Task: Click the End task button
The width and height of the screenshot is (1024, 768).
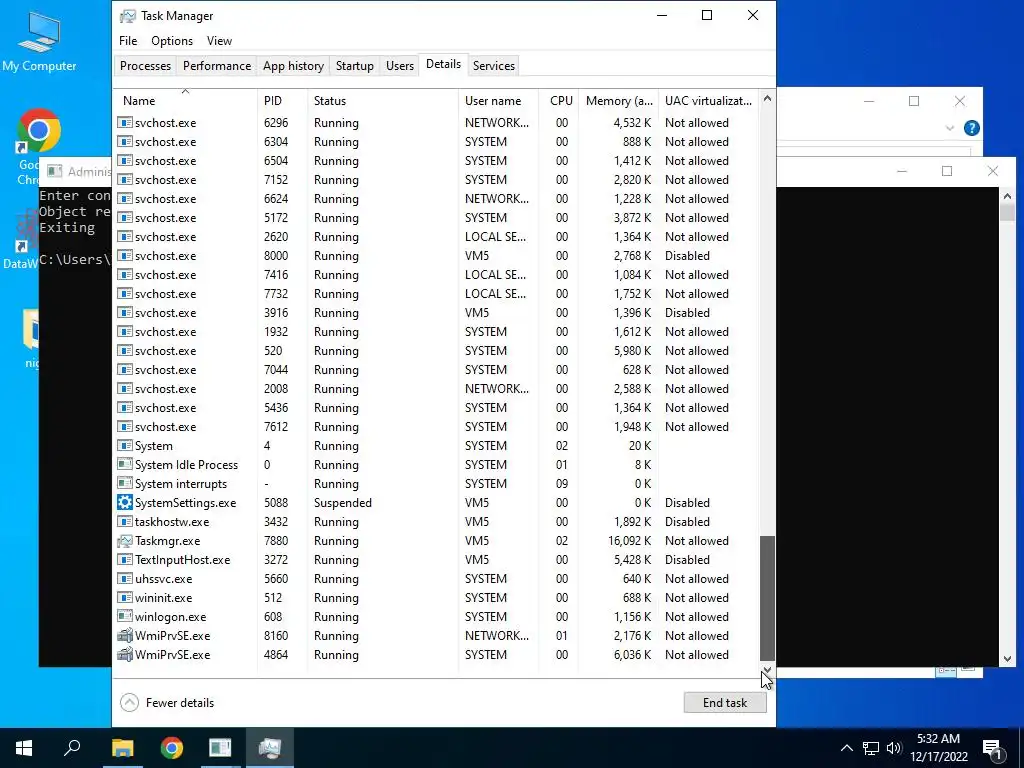Action: pyautogui.click(x=725, y=703)
